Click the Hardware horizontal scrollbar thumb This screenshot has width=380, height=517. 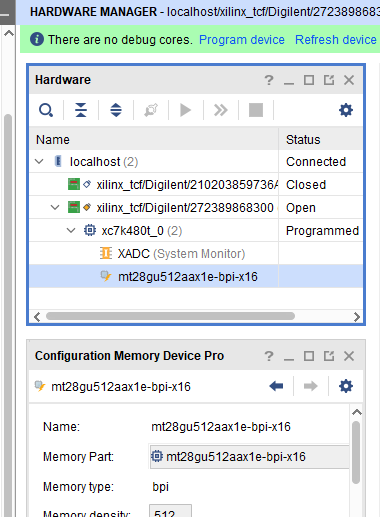(170, 316)
